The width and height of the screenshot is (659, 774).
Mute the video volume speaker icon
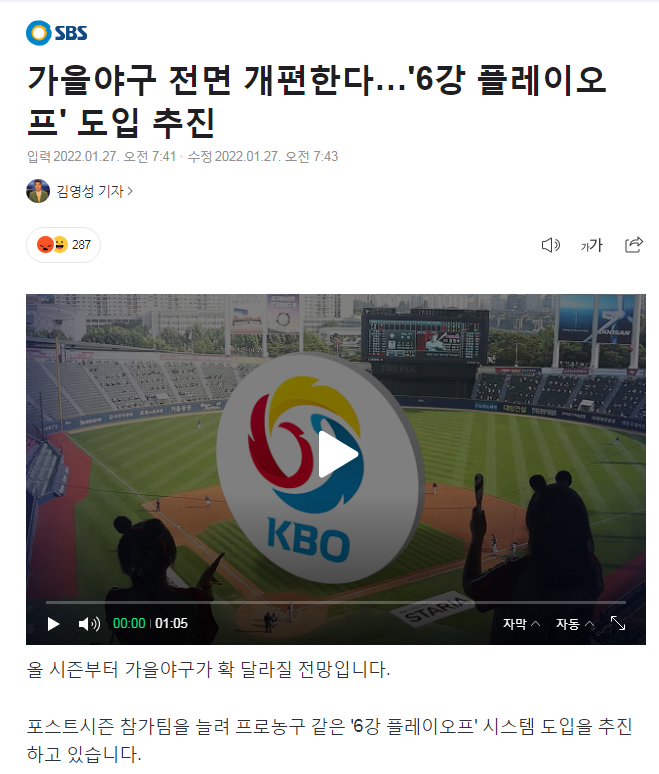pyautogui.click(x=89, y=624)
